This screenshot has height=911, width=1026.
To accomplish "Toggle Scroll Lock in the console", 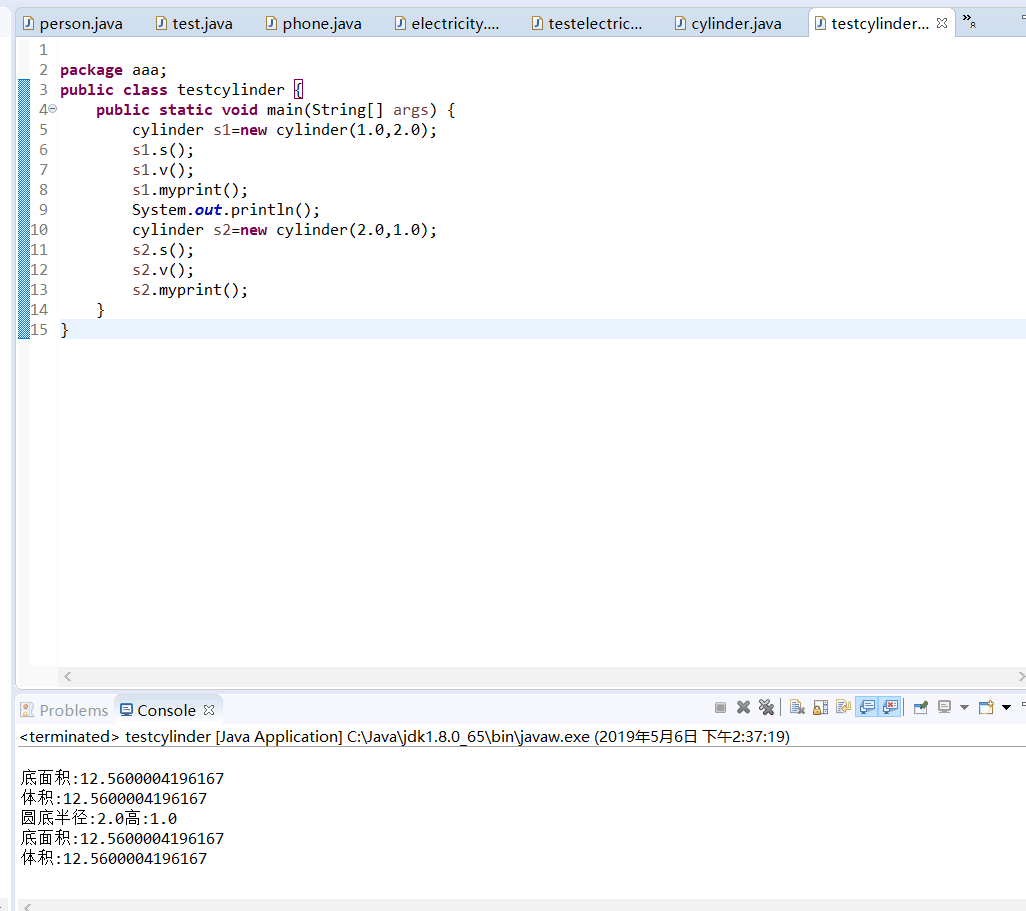I will point(820,708).
